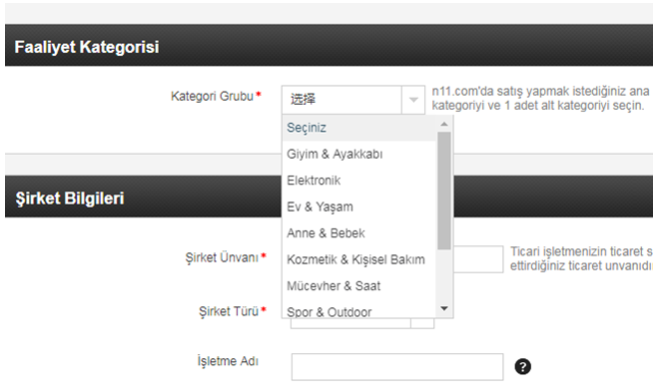Click into the Şirket Ünvanı input field

(x=478, y=259)
